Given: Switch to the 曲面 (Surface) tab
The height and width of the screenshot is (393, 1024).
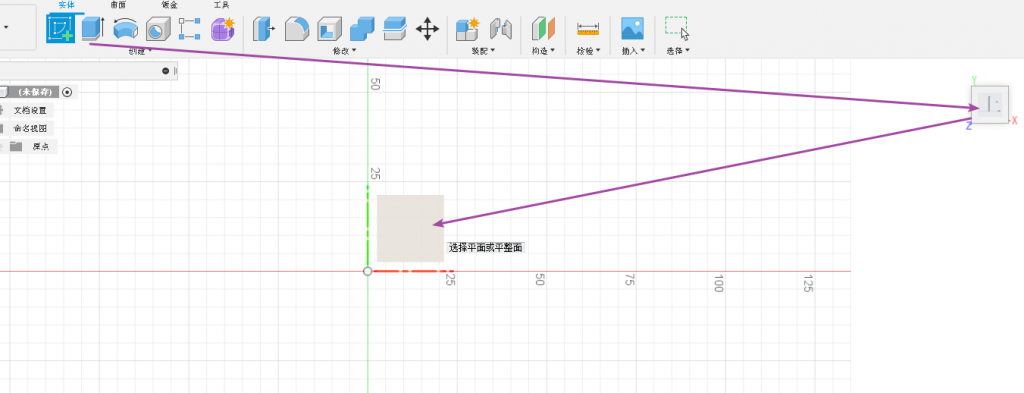Looking at the screenshot, I should pos(118,5).
